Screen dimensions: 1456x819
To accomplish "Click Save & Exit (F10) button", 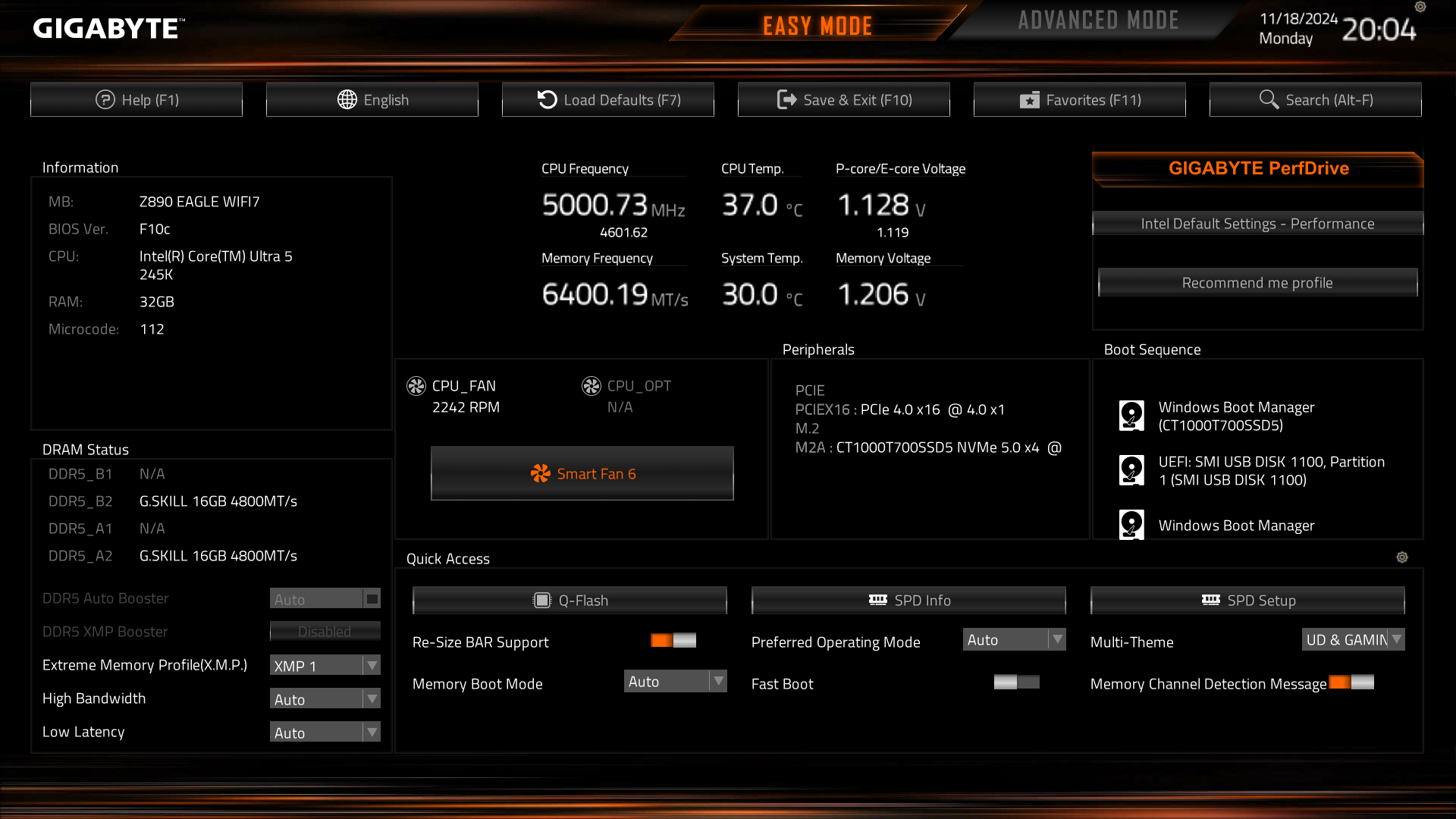I will click(844, 99).
